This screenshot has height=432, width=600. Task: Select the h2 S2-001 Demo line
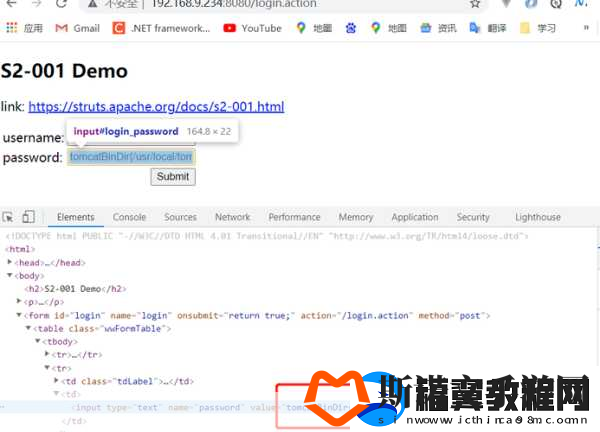coord(75,289)
